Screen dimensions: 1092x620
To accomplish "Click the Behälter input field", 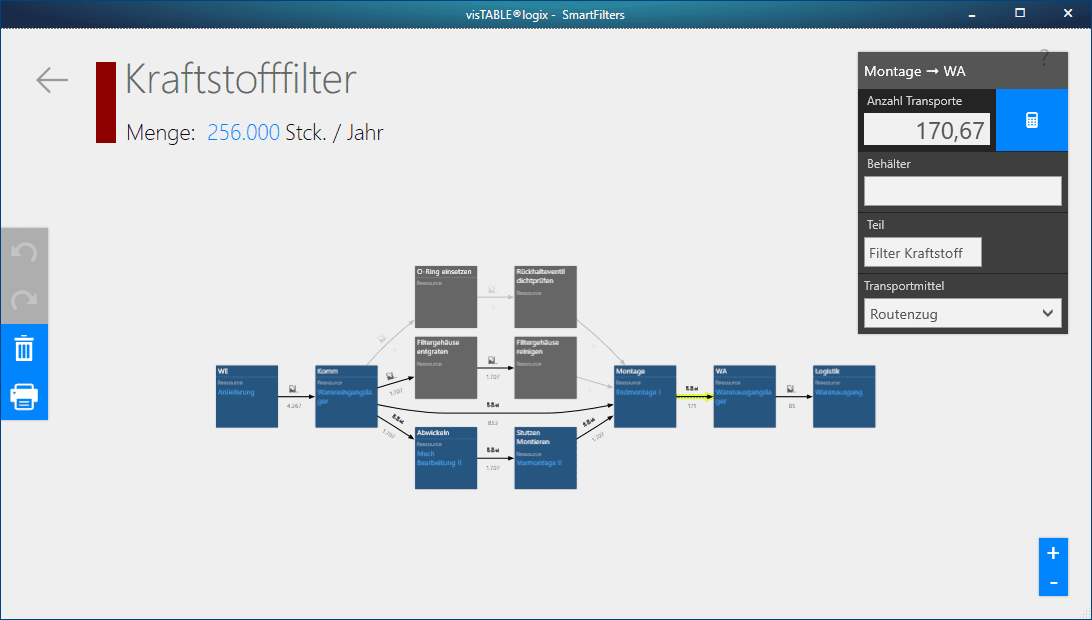I will coord(962,189).
